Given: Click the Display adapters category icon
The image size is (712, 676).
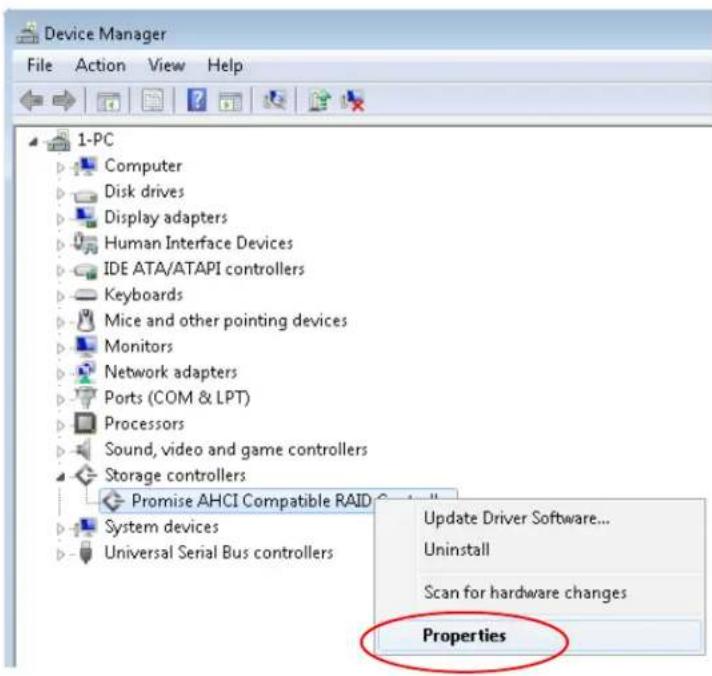Looking at the screenshot, I should coord(85,217).
